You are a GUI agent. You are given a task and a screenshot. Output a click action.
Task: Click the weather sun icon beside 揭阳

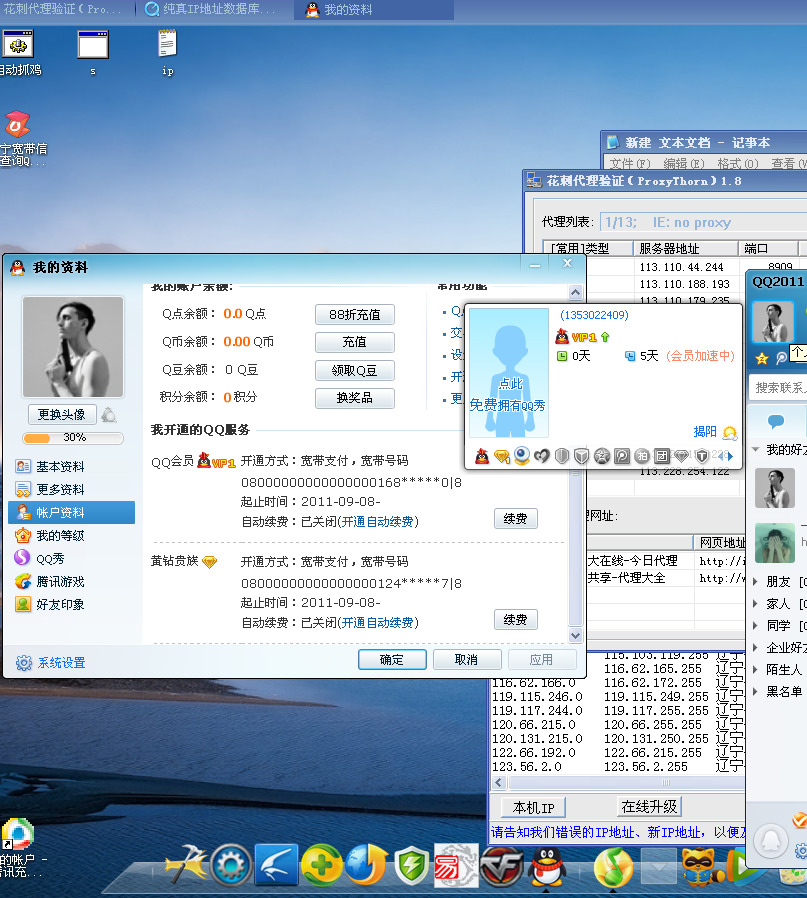[730, 432]
